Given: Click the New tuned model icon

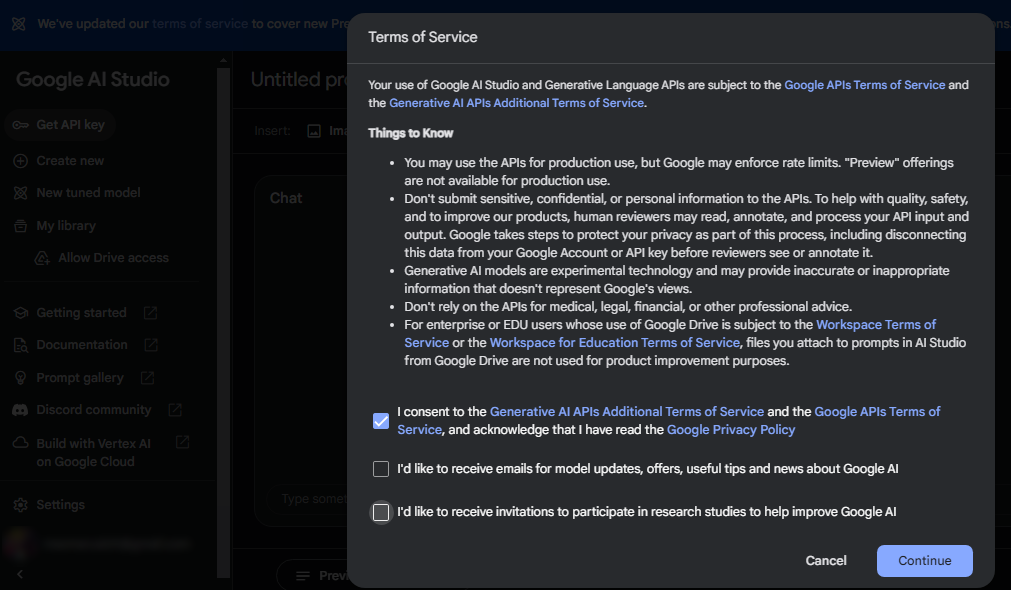Looking at the screenshot, I should pos(21,193).
